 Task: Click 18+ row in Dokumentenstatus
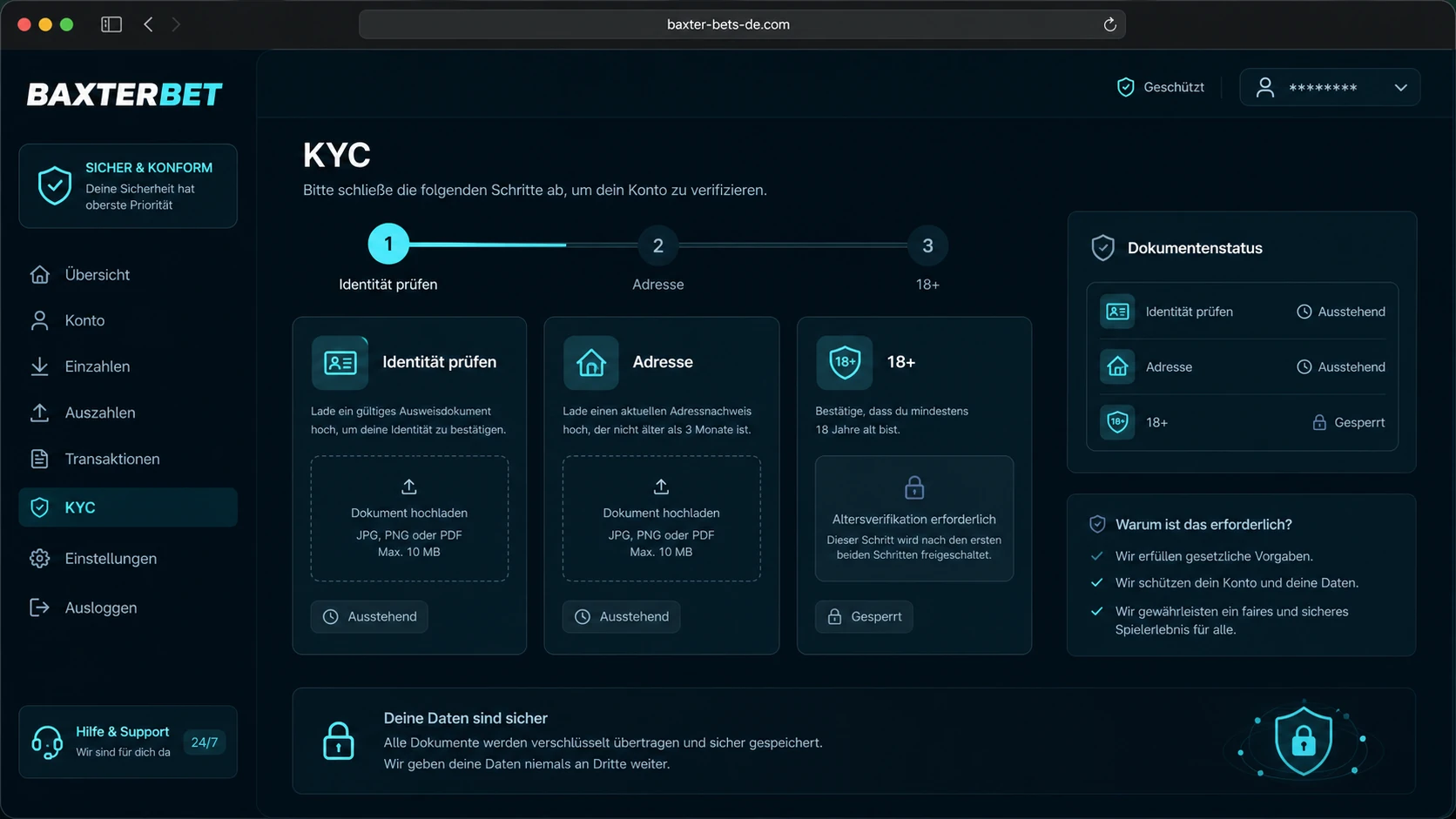click(1243, 422)
